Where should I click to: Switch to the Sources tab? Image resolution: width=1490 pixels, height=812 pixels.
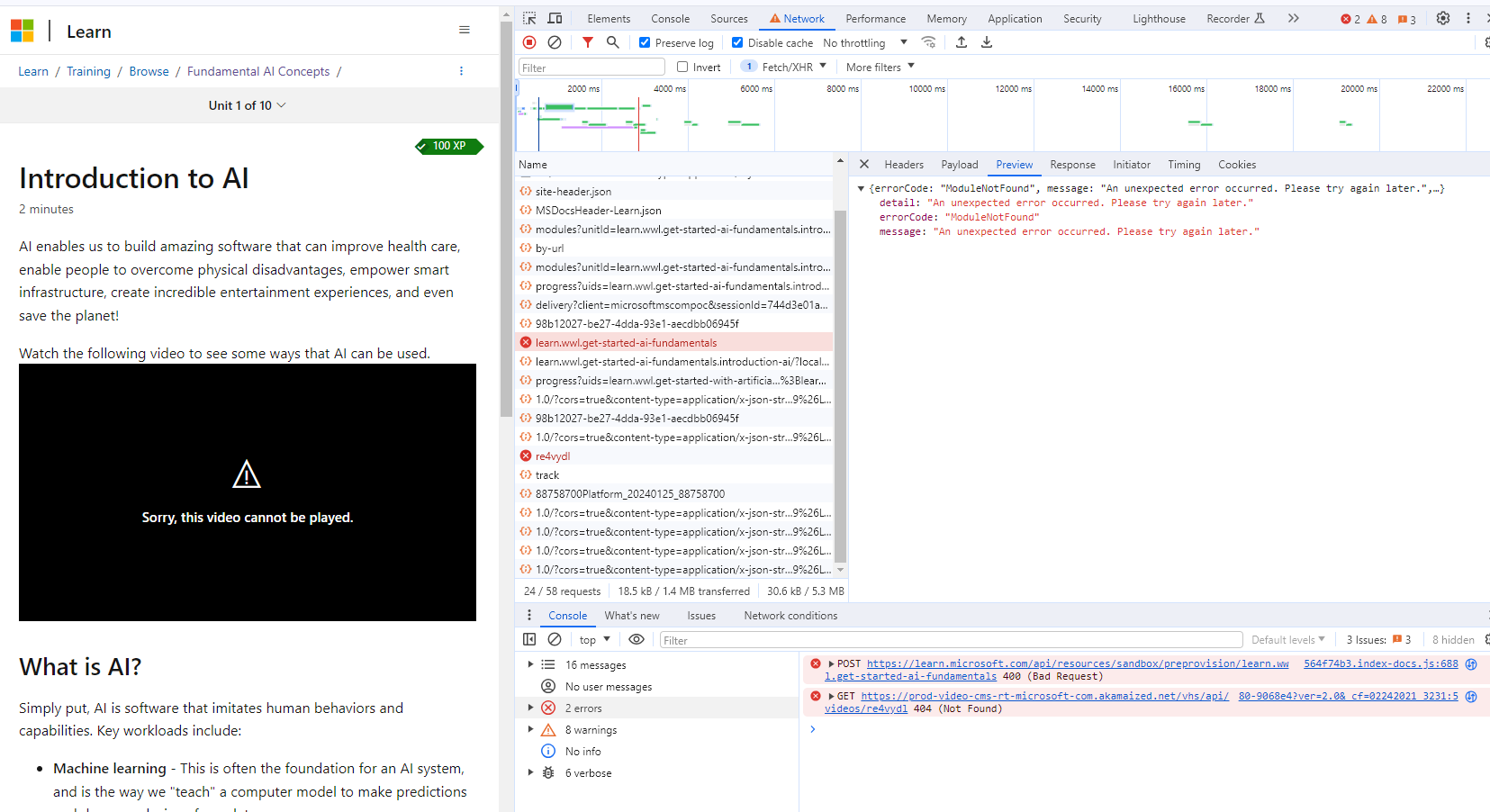[729, 19]
